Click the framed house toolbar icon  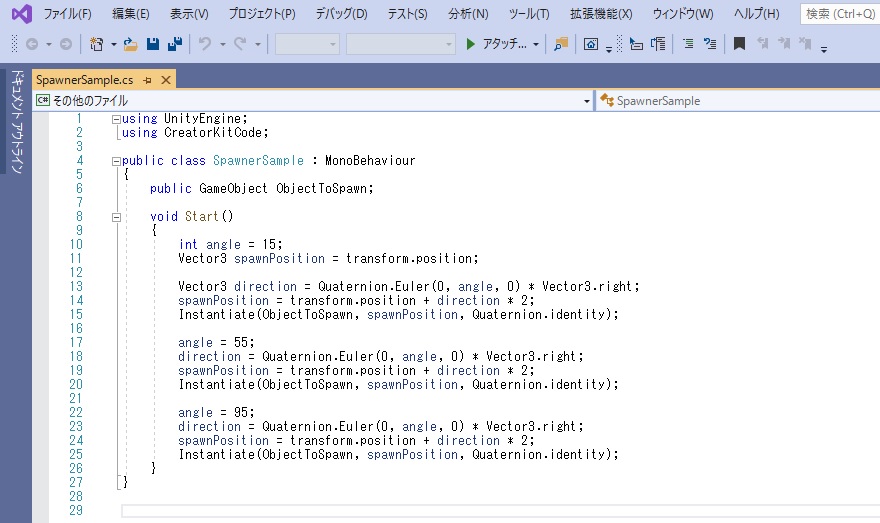(x=591, y=44)
